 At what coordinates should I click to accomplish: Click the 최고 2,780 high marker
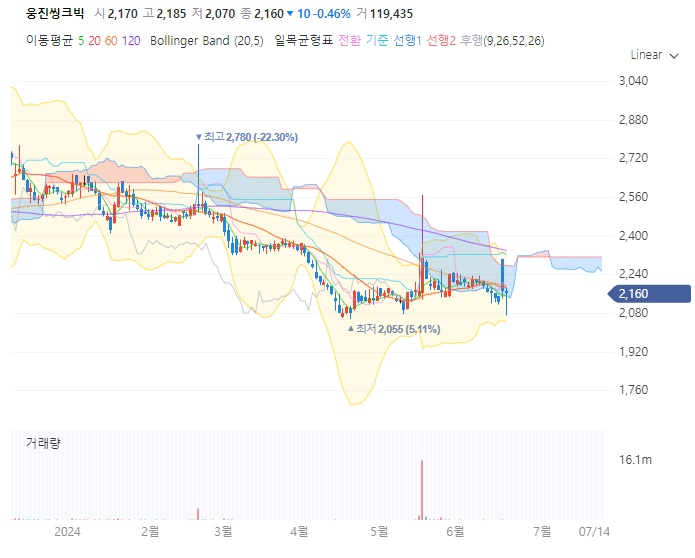247,137
